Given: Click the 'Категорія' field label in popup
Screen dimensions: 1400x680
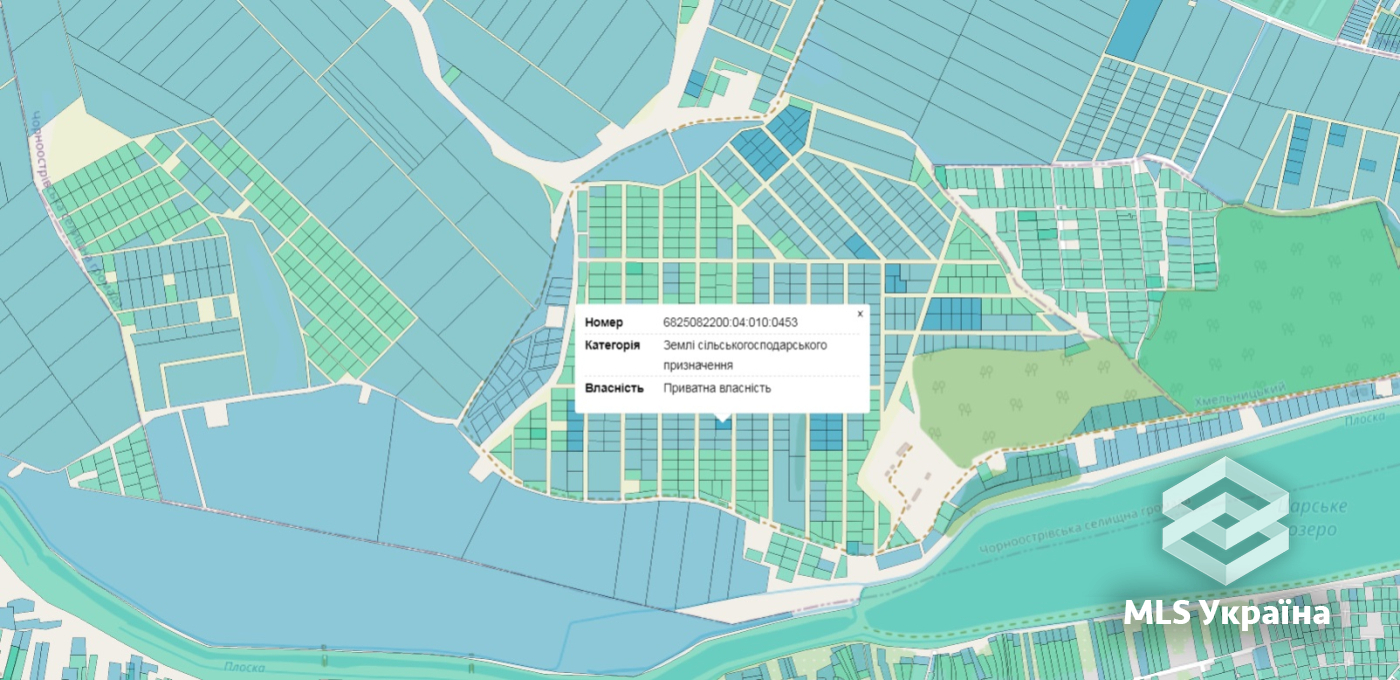Looking at the screenshot, I should pyautogui.click(x=612, y=345).
